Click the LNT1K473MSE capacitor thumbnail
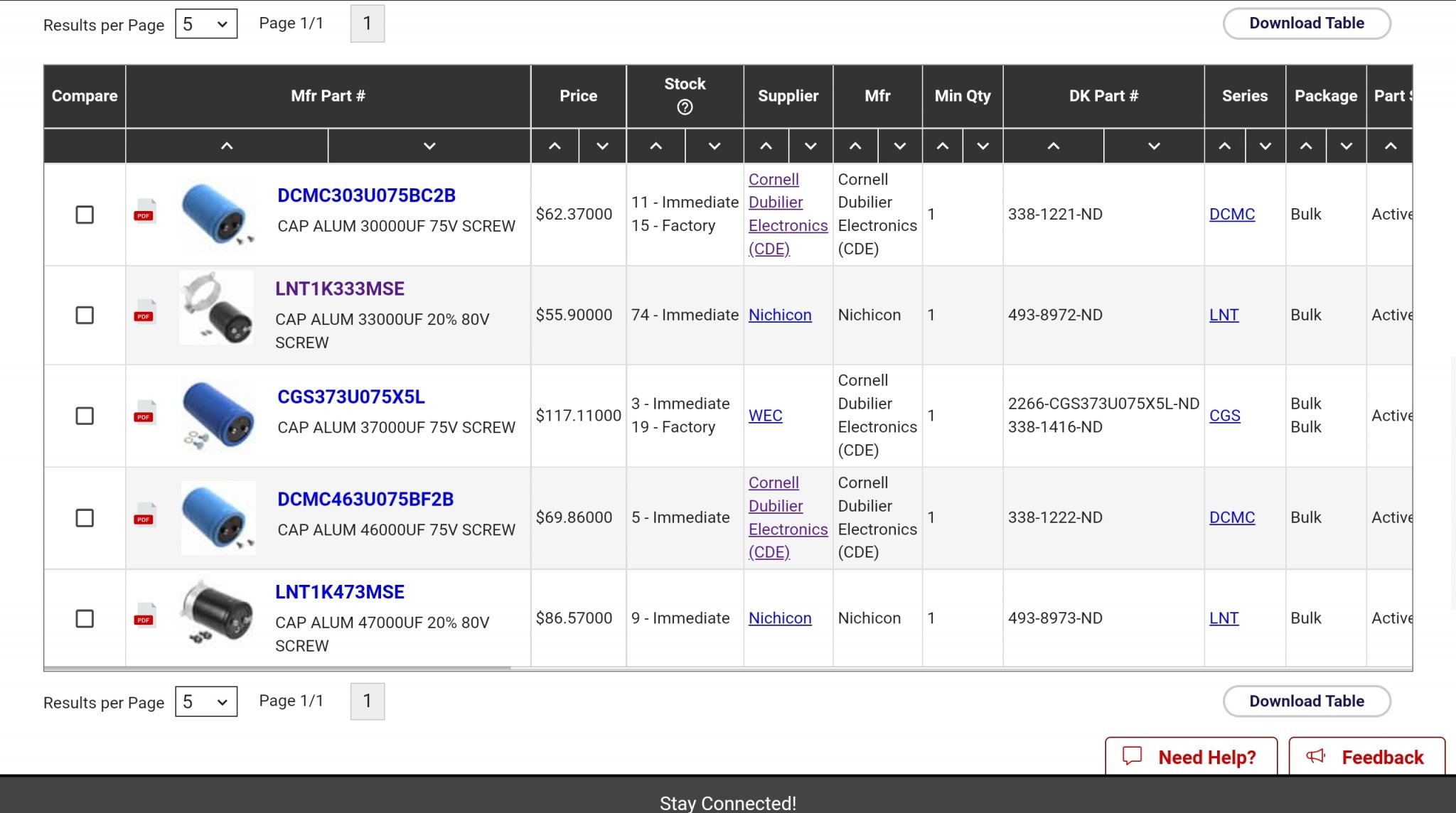Image resolution: width=1456 pixels, height=813 pixels. pos(217,611)
